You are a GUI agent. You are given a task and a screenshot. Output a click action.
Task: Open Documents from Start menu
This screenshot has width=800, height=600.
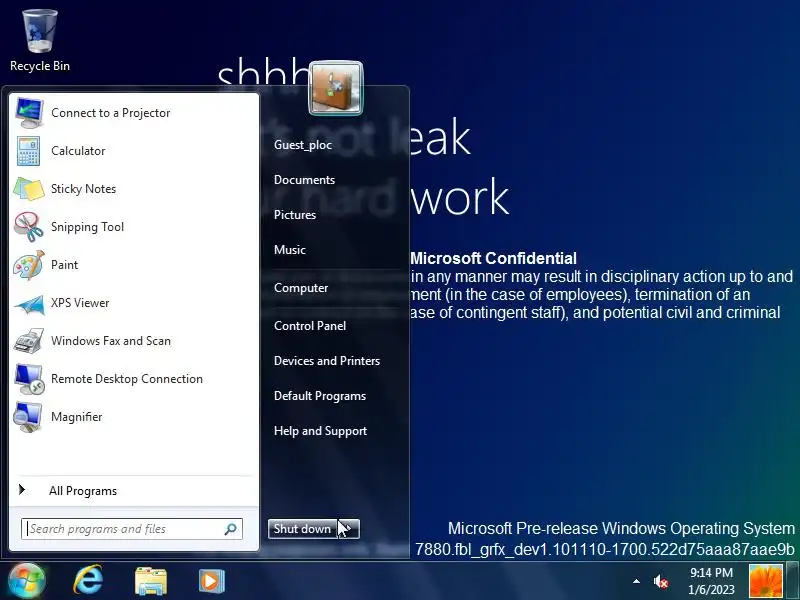[x=305, y=180]
